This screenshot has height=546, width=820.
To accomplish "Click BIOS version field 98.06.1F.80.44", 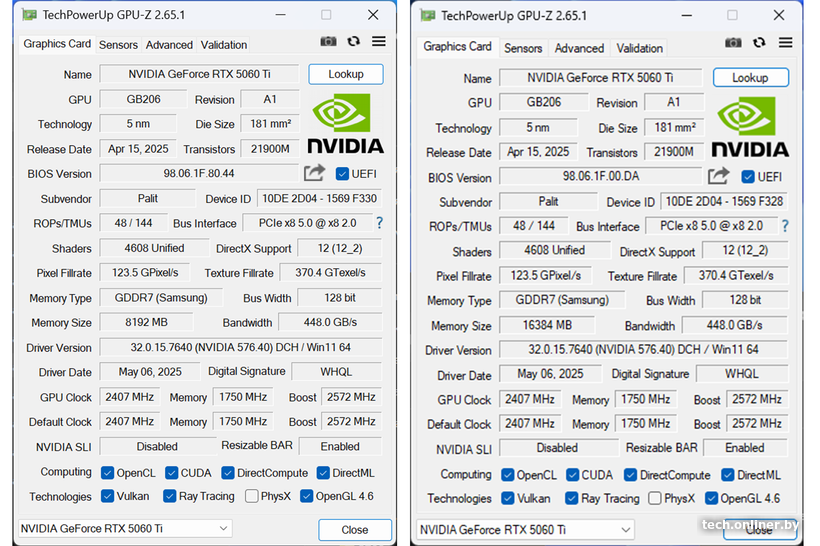I will pos(199,173).
